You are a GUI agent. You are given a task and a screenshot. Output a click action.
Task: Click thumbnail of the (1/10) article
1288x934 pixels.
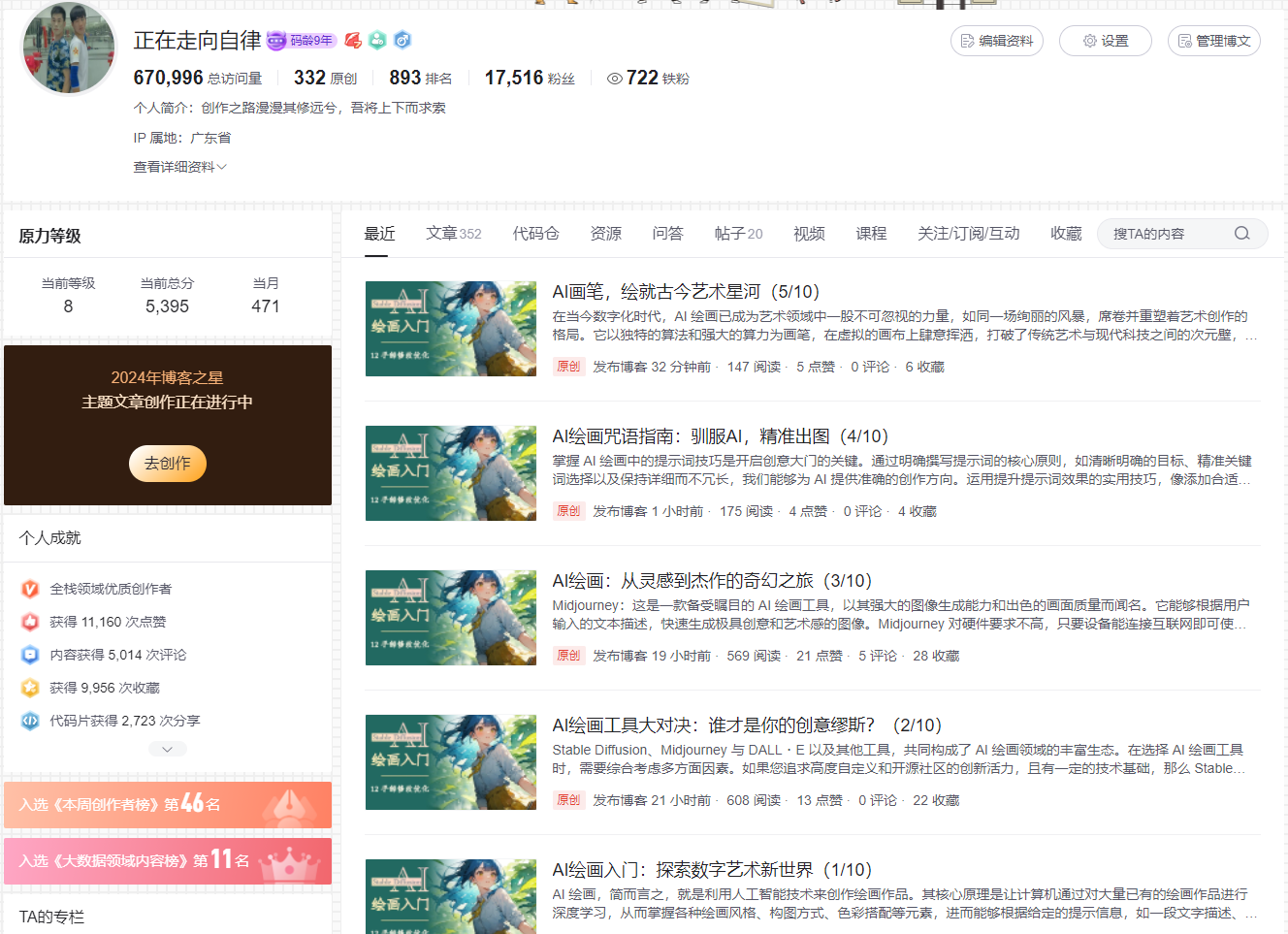pyautogui.click(x=451, y=897)
